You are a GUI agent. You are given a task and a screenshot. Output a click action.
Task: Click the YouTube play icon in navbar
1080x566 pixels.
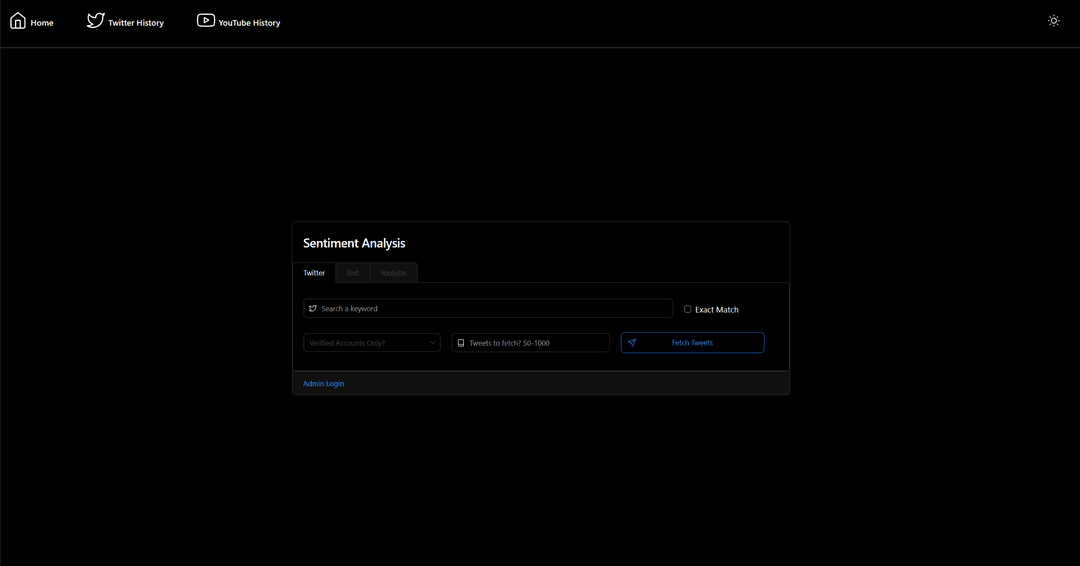pos(206,21)
